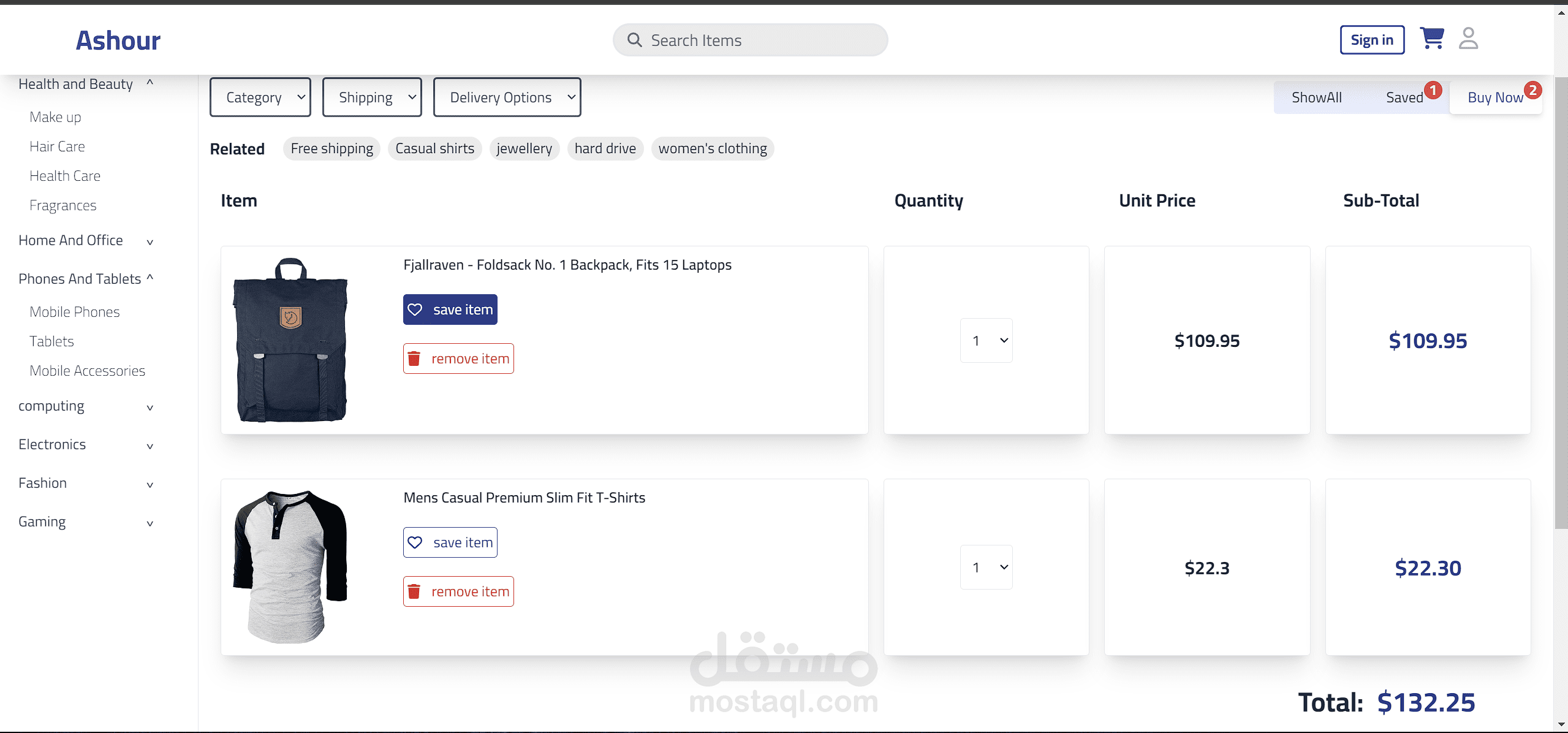Open Delivery Options dropdown
Screen dimensions: 1568x733
coord(507,97)
